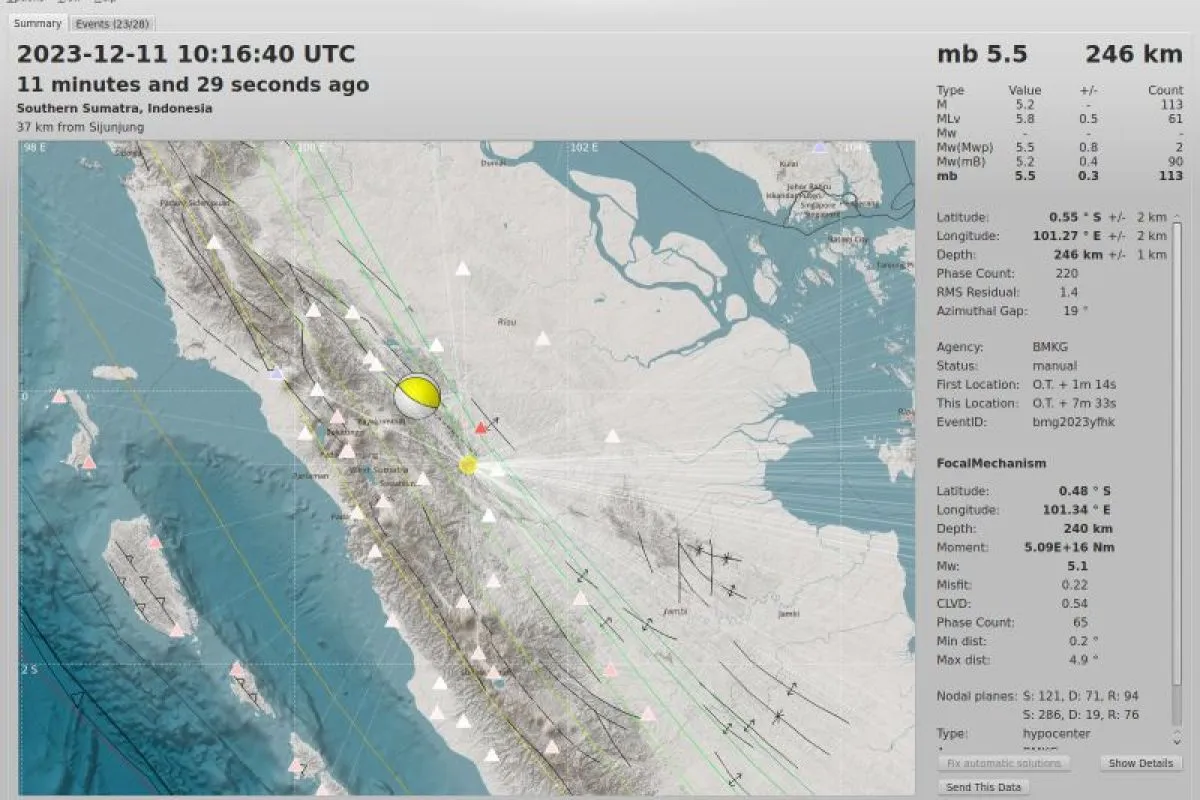The image size is (1200, 800).
Task: Click the Agency value BMKG
Action: coord(1050,347)
